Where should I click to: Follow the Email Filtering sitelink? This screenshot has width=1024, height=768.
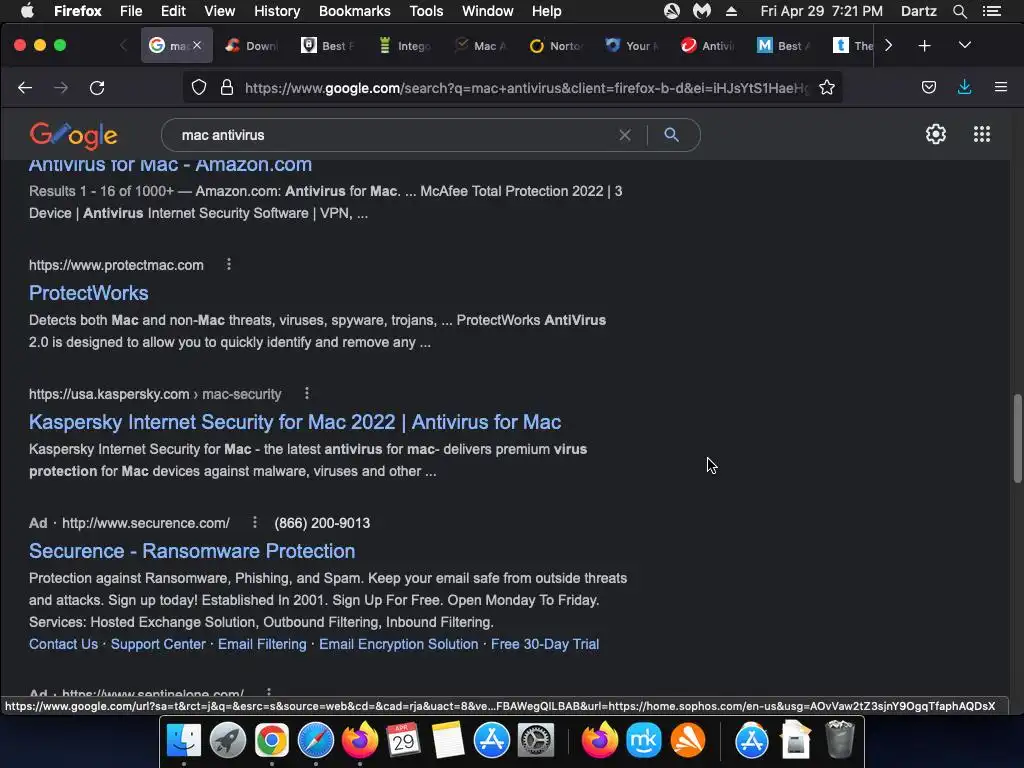[x=262, y=644]
